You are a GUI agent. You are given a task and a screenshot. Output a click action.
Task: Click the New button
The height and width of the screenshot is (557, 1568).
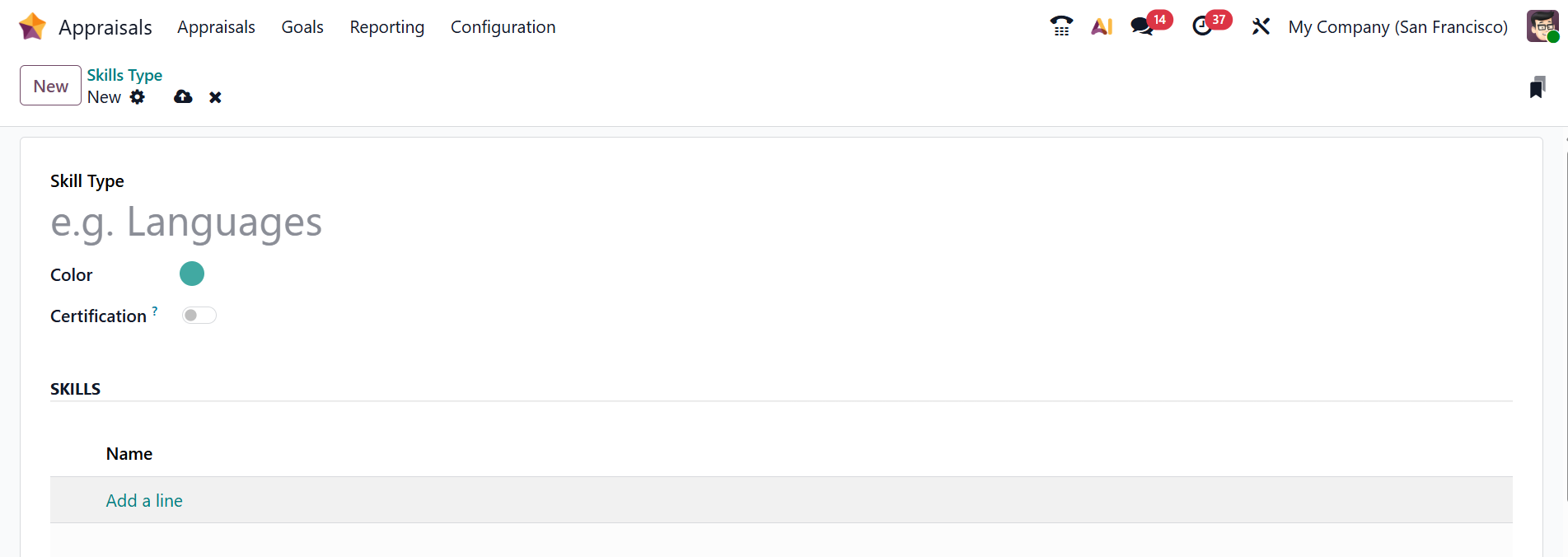pos(50,86)
